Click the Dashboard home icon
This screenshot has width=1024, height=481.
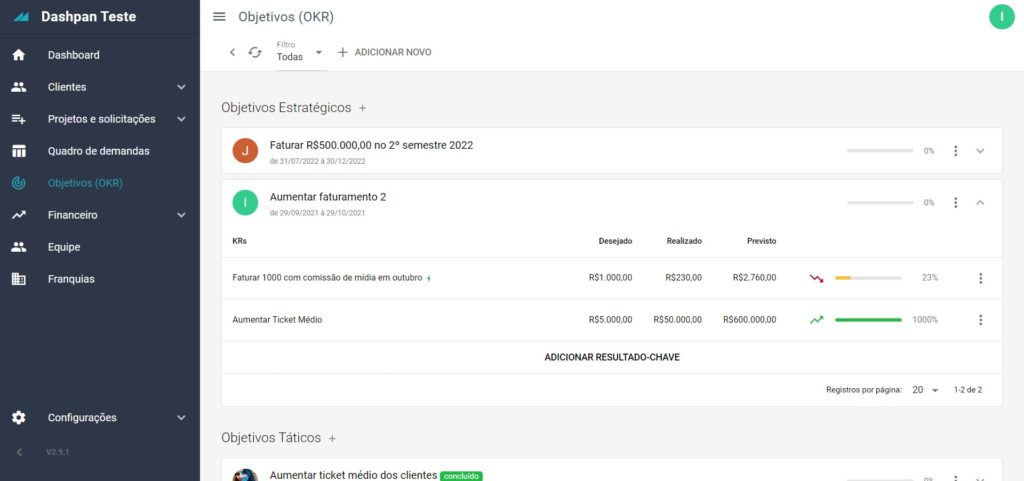[x=19, y=55]
